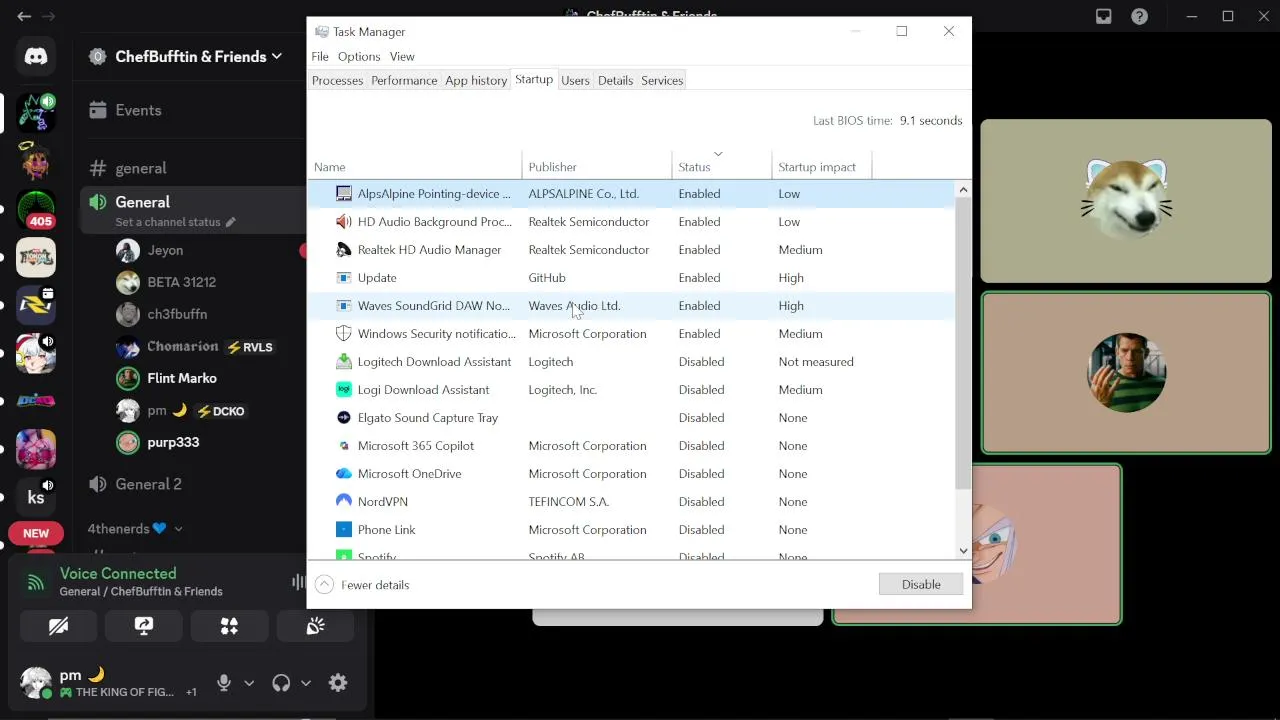Select Microsoft 365 Copilot startup entry
This screenshot has width=1280, height=720.
pos(631,446)
